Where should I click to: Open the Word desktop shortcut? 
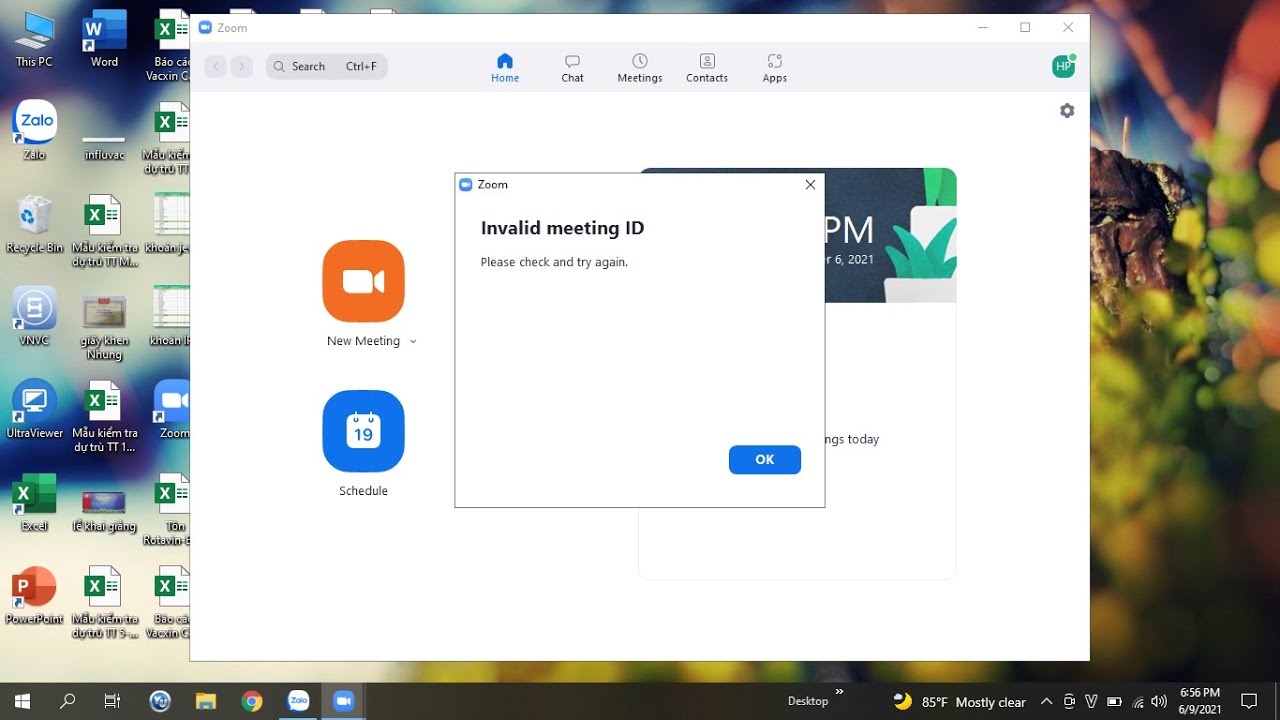[104, 39]
